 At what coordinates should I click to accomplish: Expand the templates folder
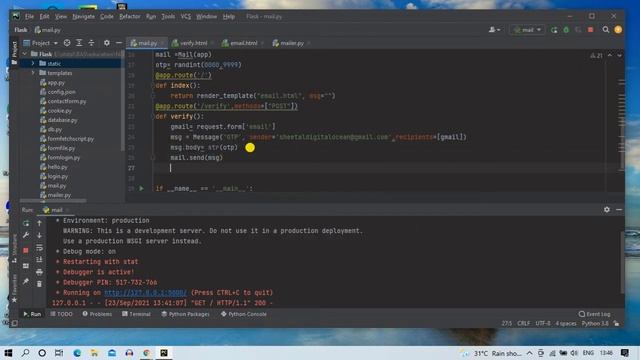33,73
